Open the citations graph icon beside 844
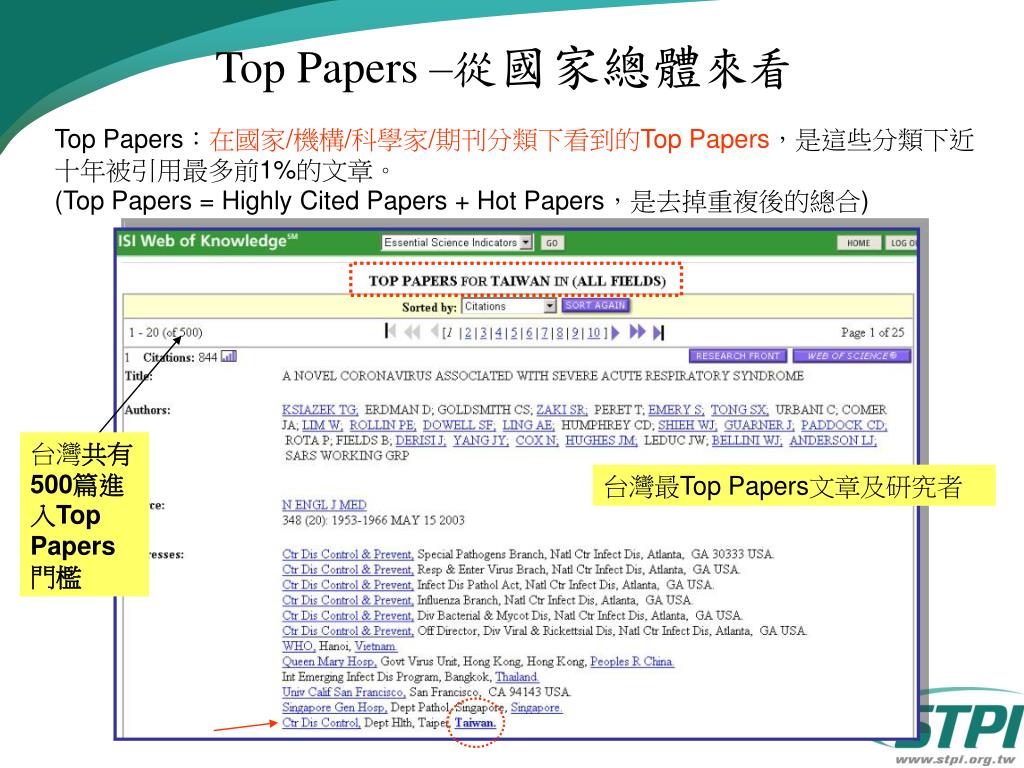Image resolution: width=1024 pixels, height=768 pixels. (x=229, y=357)
